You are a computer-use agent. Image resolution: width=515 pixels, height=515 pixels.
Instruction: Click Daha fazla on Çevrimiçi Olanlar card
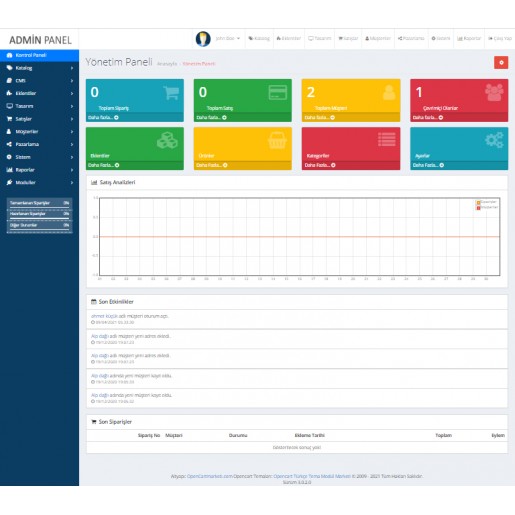428,118
